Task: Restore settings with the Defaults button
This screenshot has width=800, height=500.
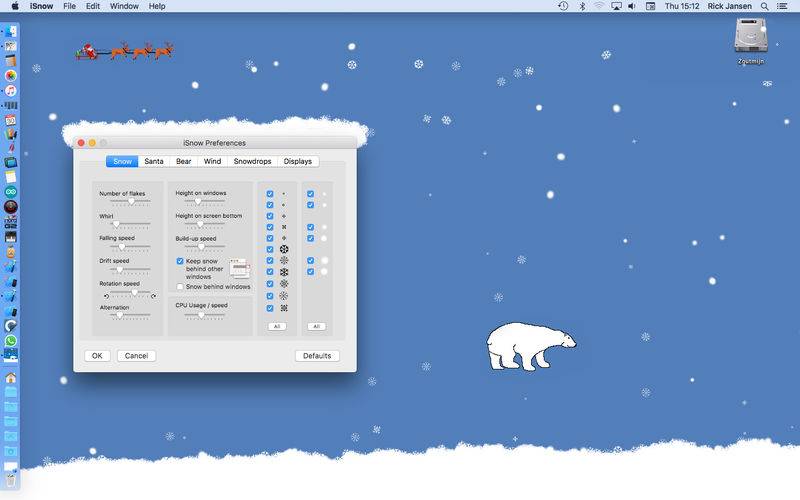Action: pyautogui.click(x=317, y=356)
